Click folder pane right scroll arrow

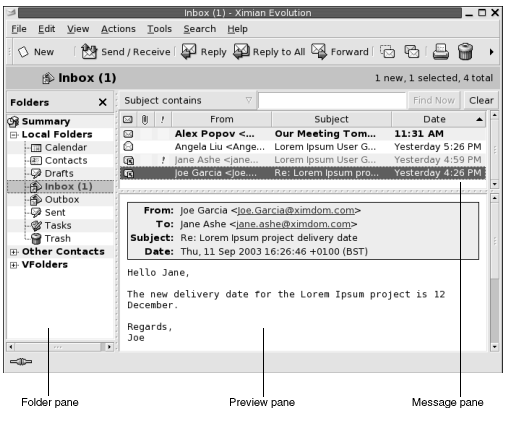click(109, 347)
